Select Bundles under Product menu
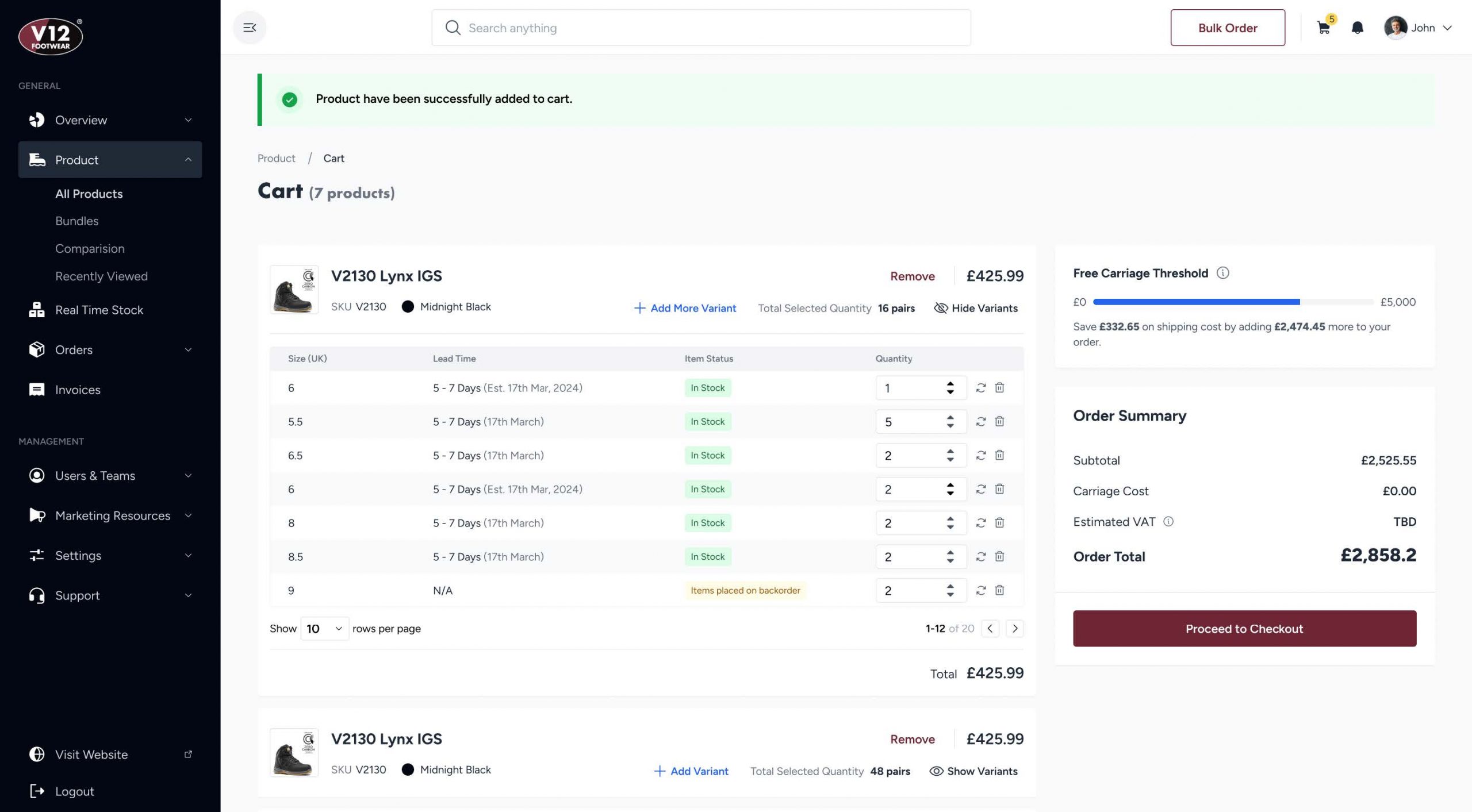This screenshot has height=812, width=1472. (x=76, y=221)
